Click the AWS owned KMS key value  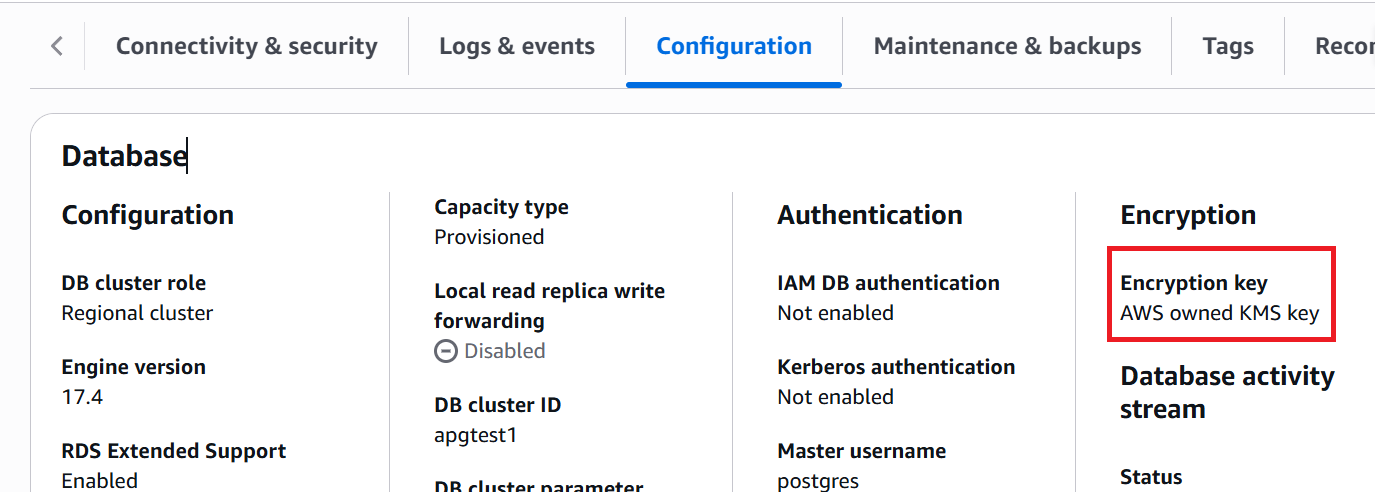pyautogui.click(x=1219, y=313)
